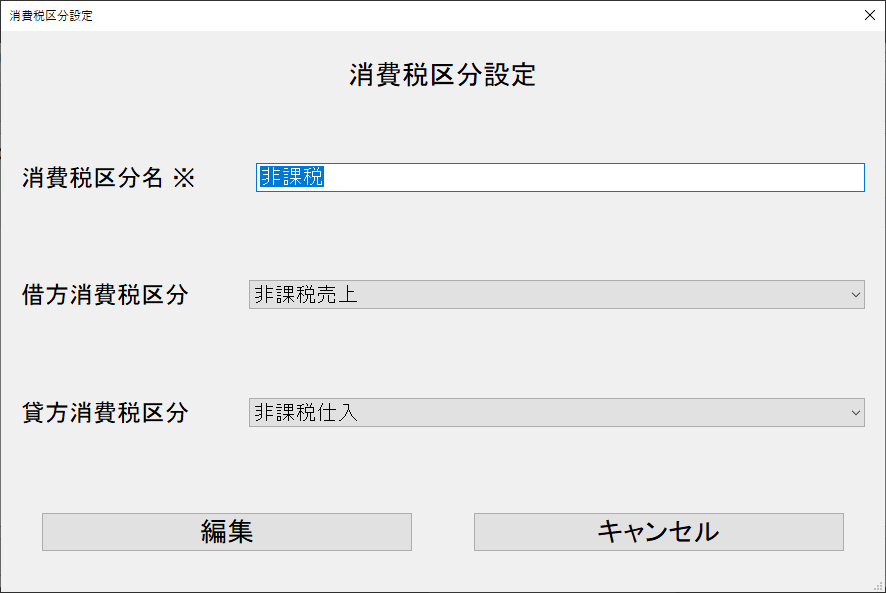Click the 借方消費税区分 dropdown arrow
This screenshot has width=886, height=593.
(857, 295)
